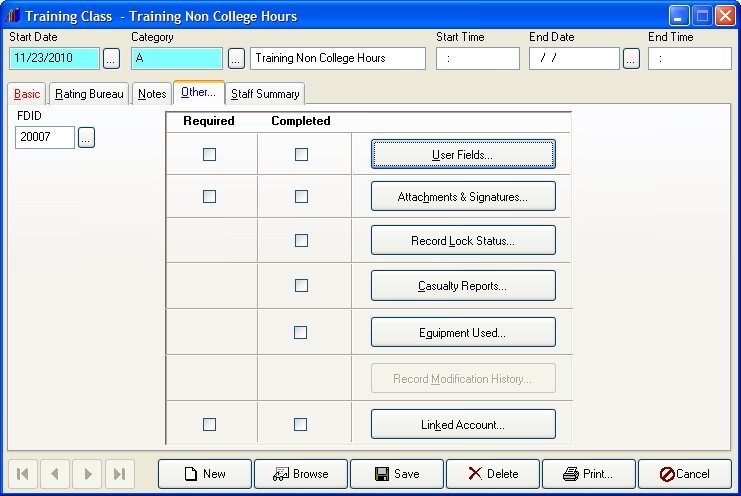
Task: Click the next record arrow
Action: [x=87, y=474]
